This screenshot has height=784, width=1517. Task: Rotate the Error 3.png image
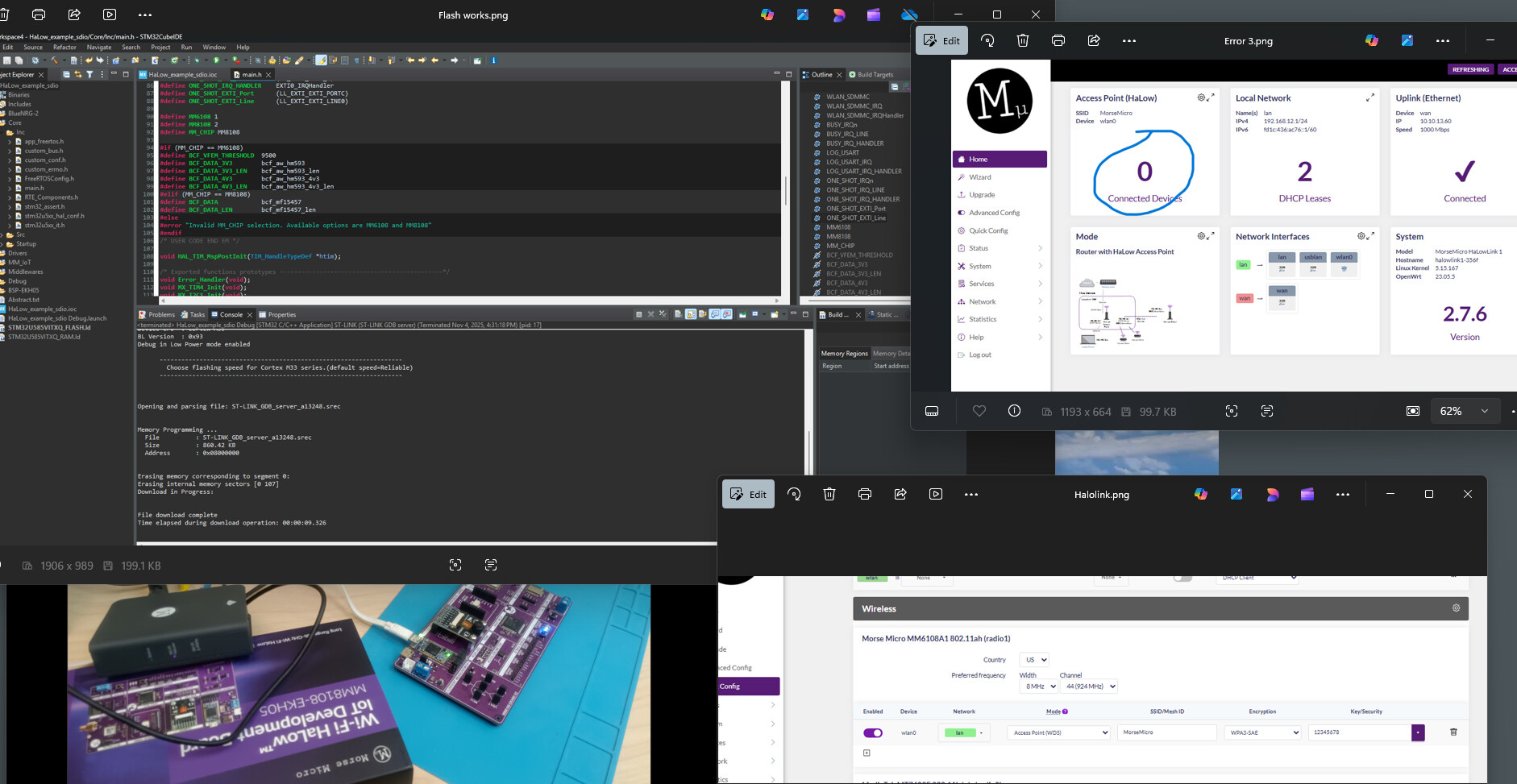(987, 40)
